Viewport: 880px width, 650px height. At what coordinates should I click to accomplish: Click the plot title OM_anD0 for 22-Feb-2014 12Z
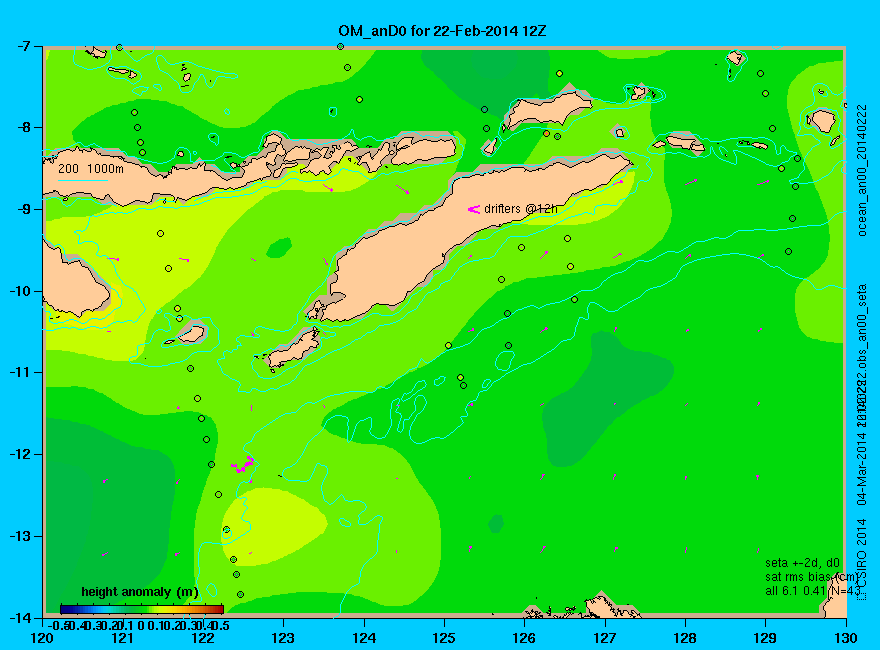442,31
